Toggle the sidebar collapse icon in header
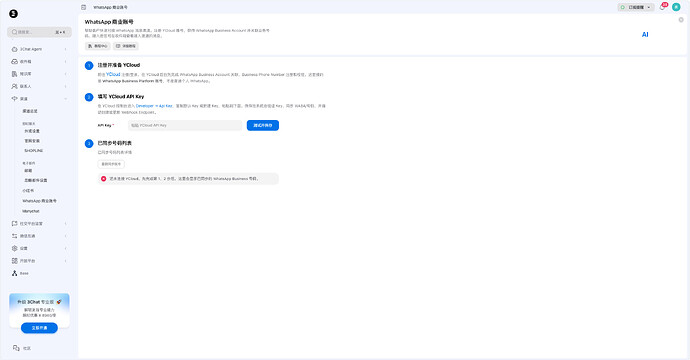The height and width of the screenshot is (360, 690). pyautogui.click(x=84, y=7)
